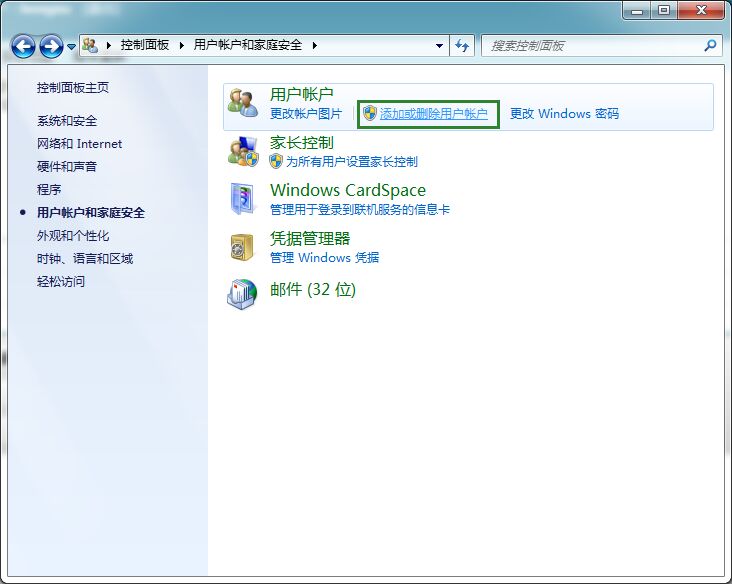Screen dimensions: 732x584
Task: Click the Windows CardSpace card icon
Action: (243, 199)
